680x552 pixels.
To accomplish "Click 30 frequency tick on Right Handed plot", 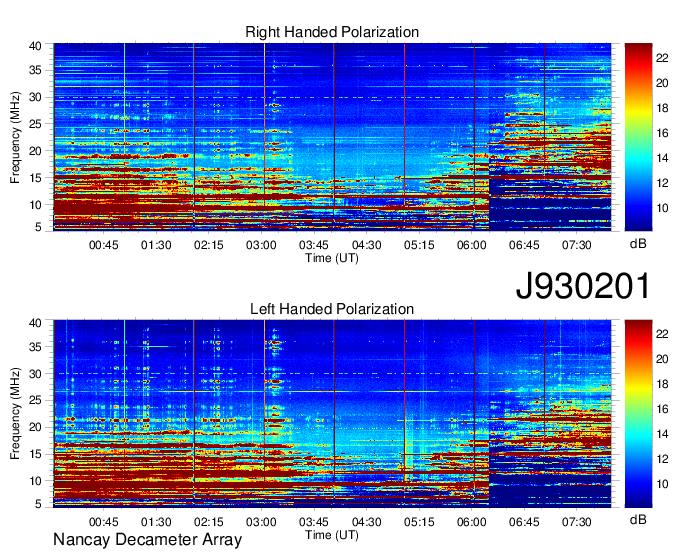I will click(x=35, y=97).
